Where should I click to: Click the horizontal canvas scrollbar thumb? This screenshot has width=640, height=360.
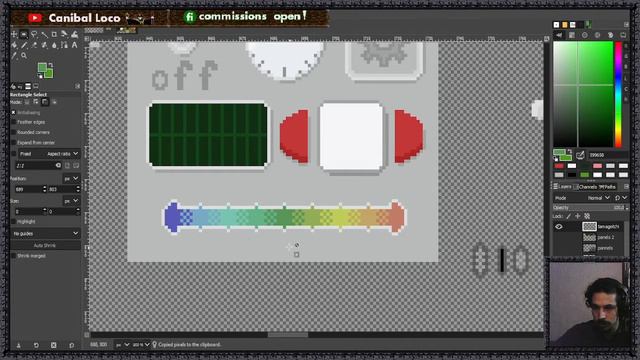pos(288,335)
